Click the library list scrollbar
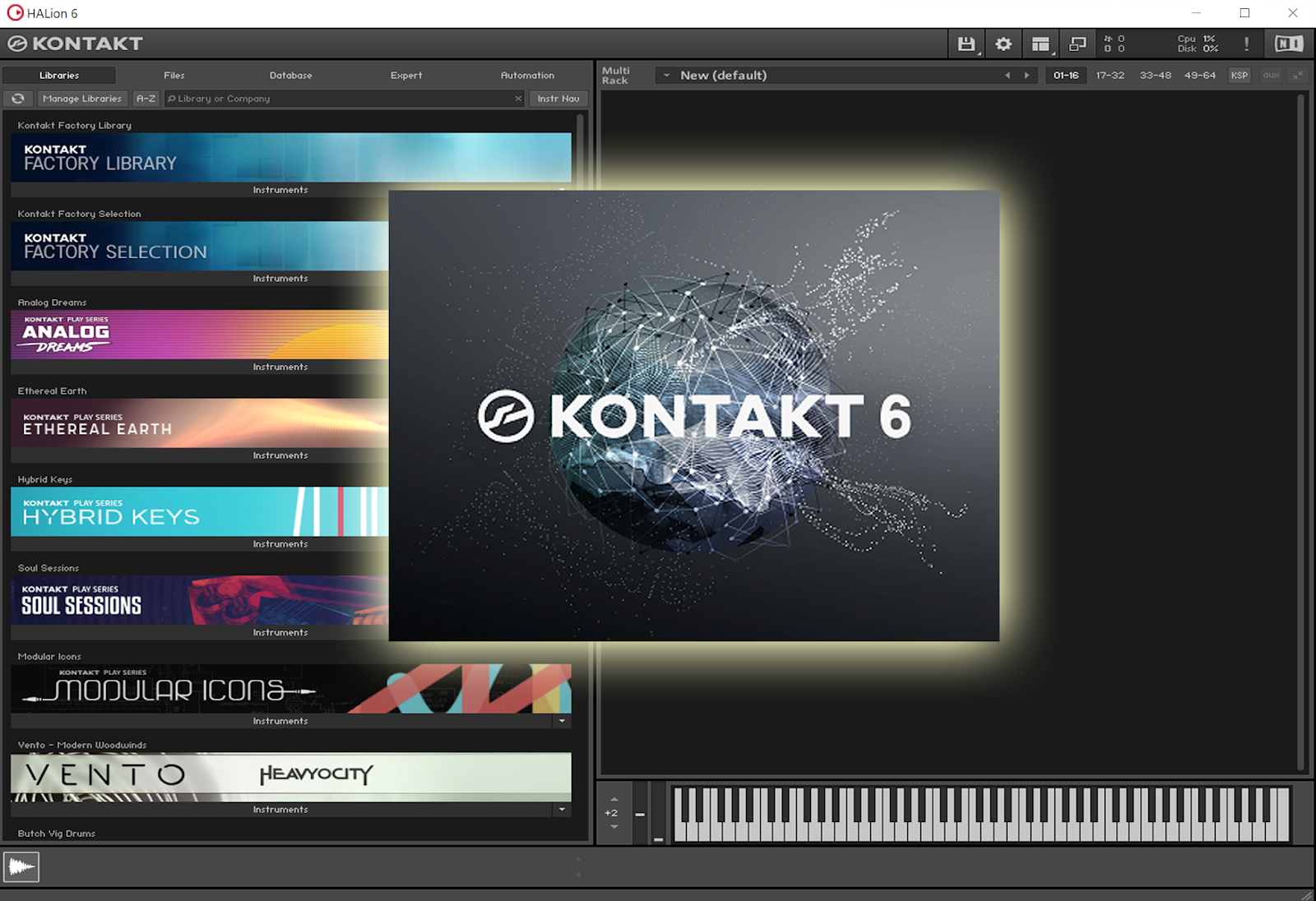The image size is (1316, 901). click(x=581, y=152)
